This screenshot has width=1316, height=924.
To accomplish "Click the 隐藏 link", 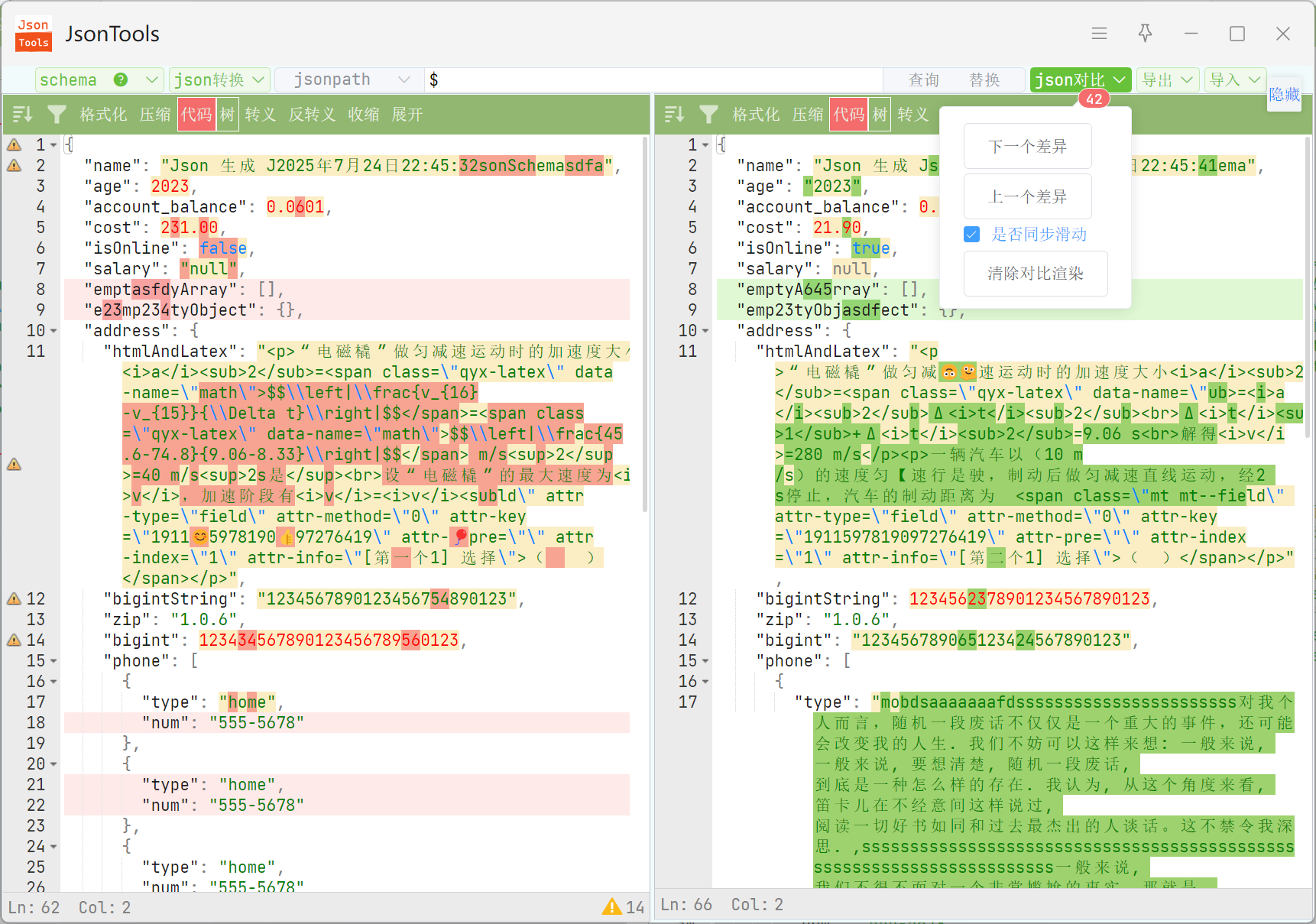I will coord(1284,94).
